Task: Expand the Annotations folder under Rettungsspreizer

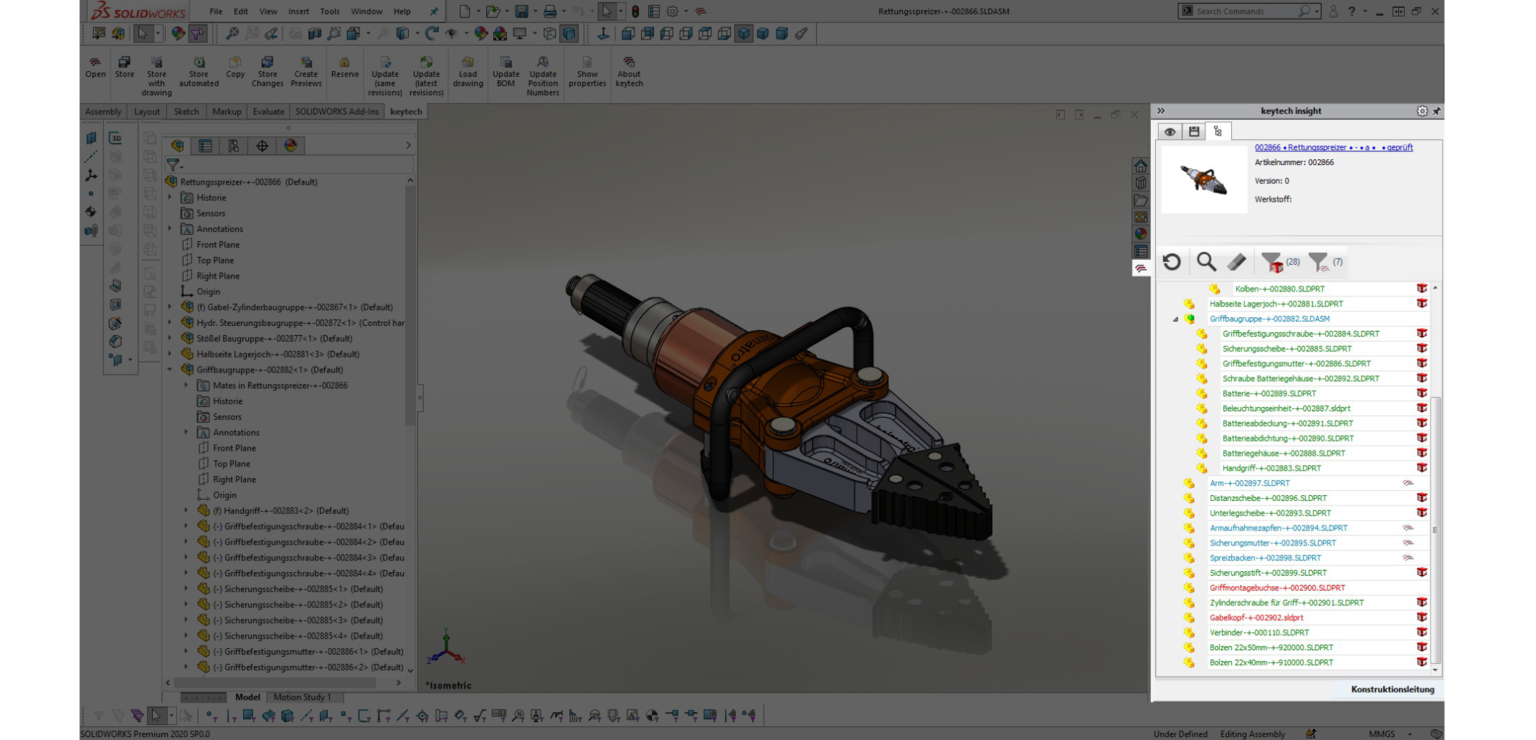Action: tap(170, 229)
